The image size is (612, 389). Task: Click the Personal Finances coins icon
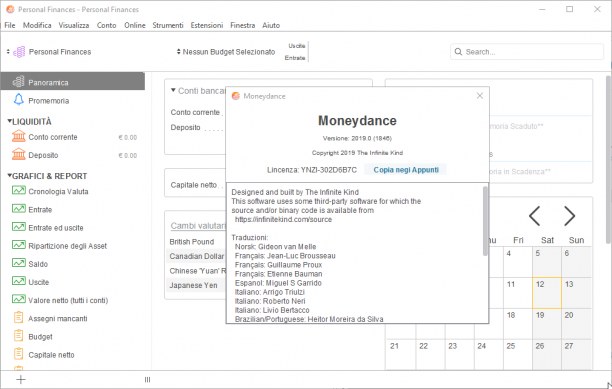(19, 52)
